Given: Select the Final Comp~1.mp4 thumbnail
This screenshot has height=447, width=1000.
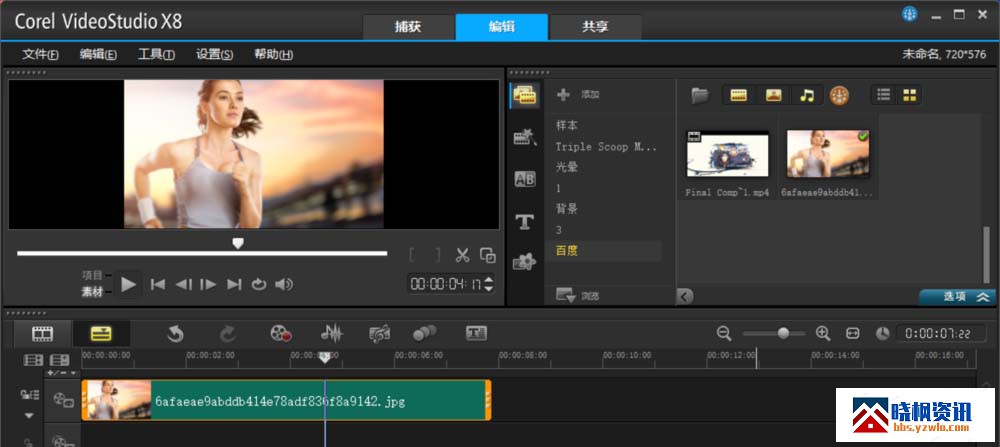Looking at the screenshot, I should point(728,154).
